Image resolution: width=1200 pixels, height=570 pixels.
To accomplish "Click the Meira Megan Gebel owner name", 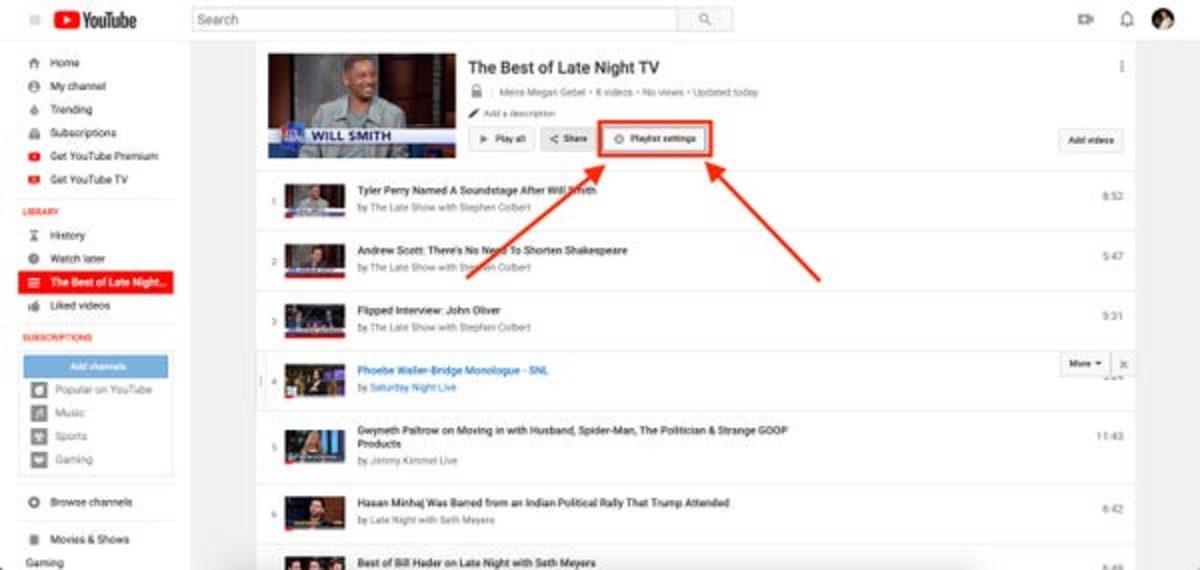I will [x=539, y=92].
